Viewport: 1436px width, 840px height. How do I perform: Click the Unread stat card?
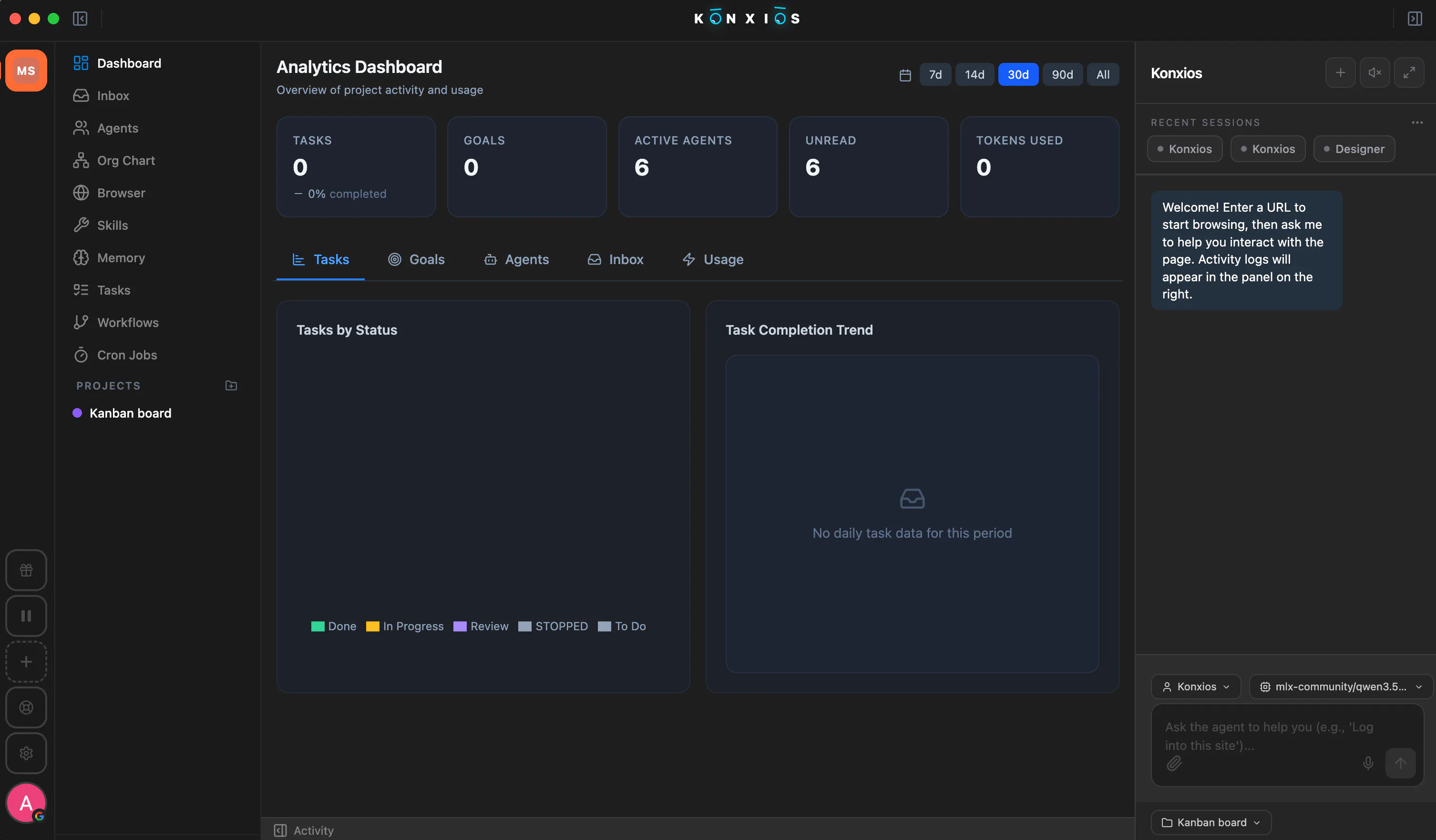869,166
